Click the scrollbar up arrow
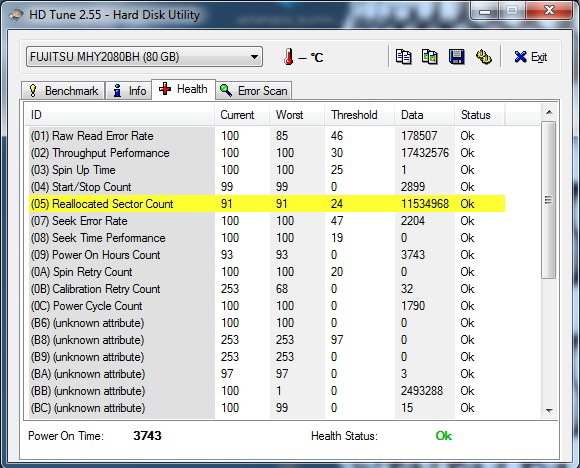The height and width of the screenshot is (468, 580). (549, 112)
